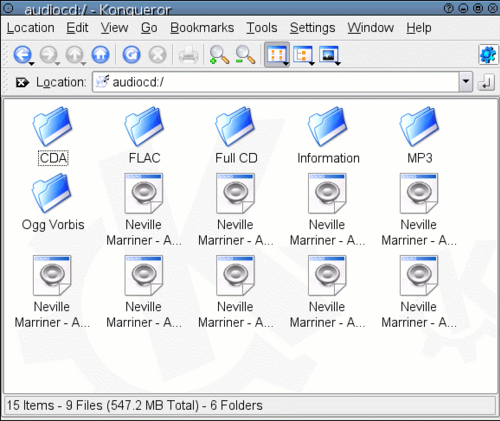Open Back button history dropdown arrow
This screenshot has height=421, width=500.
click(x=32, y=63)
